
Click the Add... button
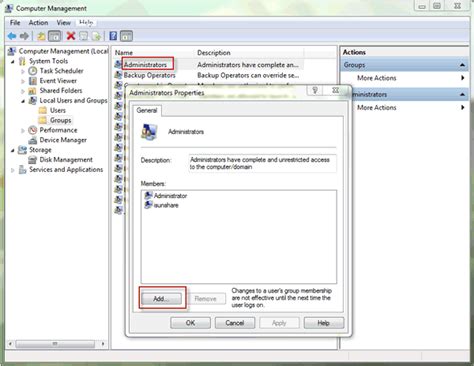[x=161, y=299]
